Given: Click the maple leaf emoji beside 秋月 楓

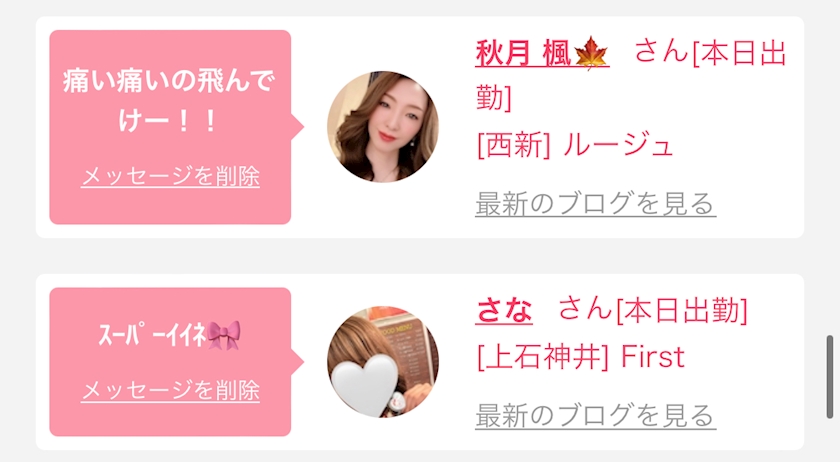Looking at the screenshot, I should [590, 54].
